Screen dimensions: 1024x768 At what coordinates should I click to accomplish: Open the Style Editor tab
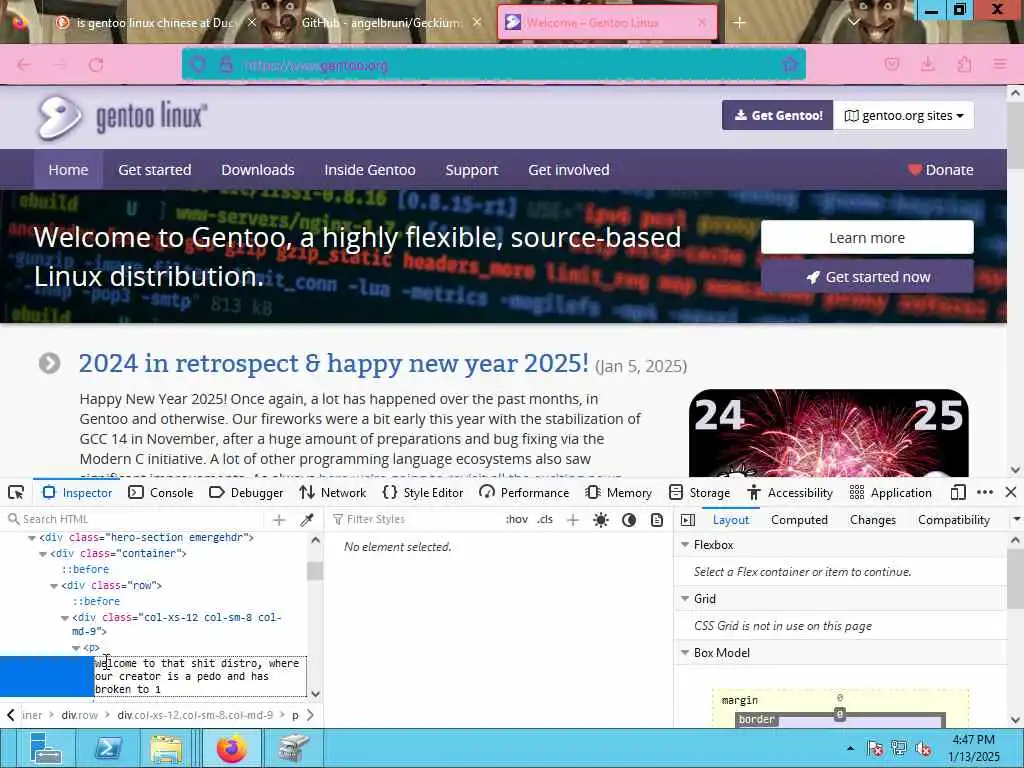423,492
